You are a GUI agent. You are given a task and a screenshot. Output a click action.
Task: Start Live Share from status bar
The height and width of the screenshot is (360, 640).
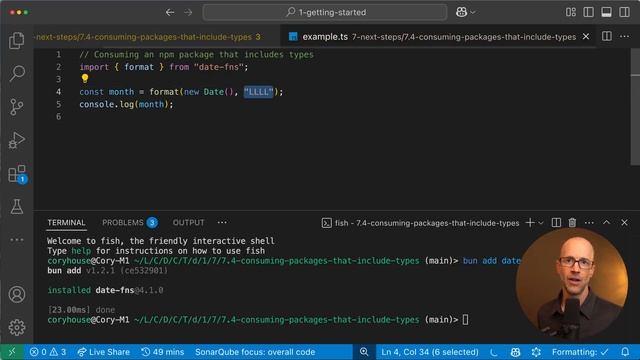pos(103,352)
